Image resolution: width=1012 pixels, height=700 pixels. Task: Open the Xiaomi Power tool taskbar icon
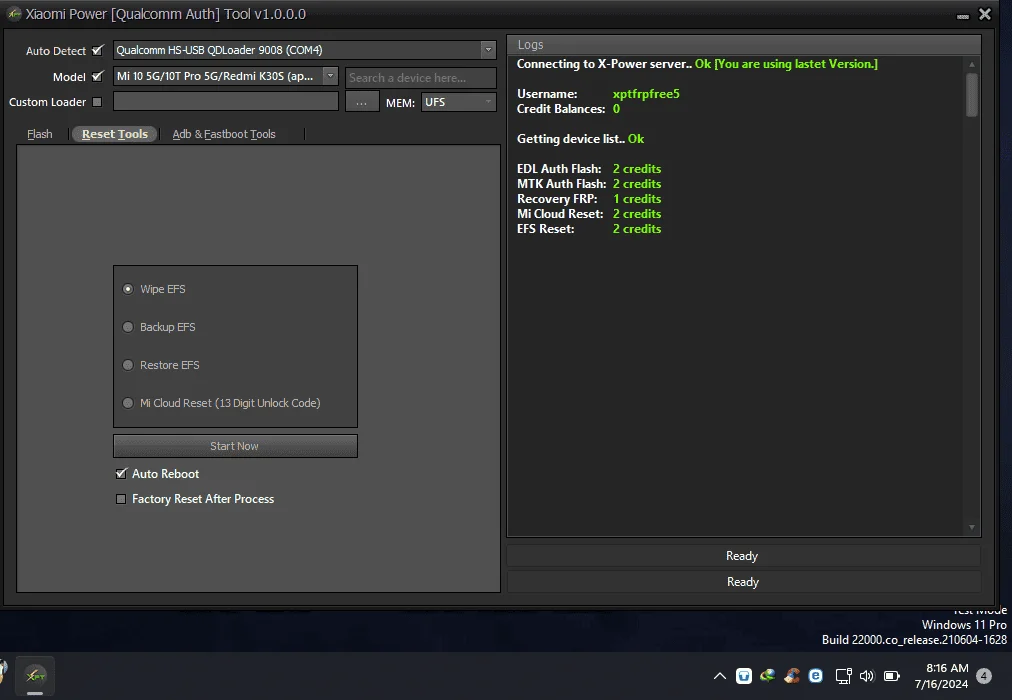pos(35,675)
